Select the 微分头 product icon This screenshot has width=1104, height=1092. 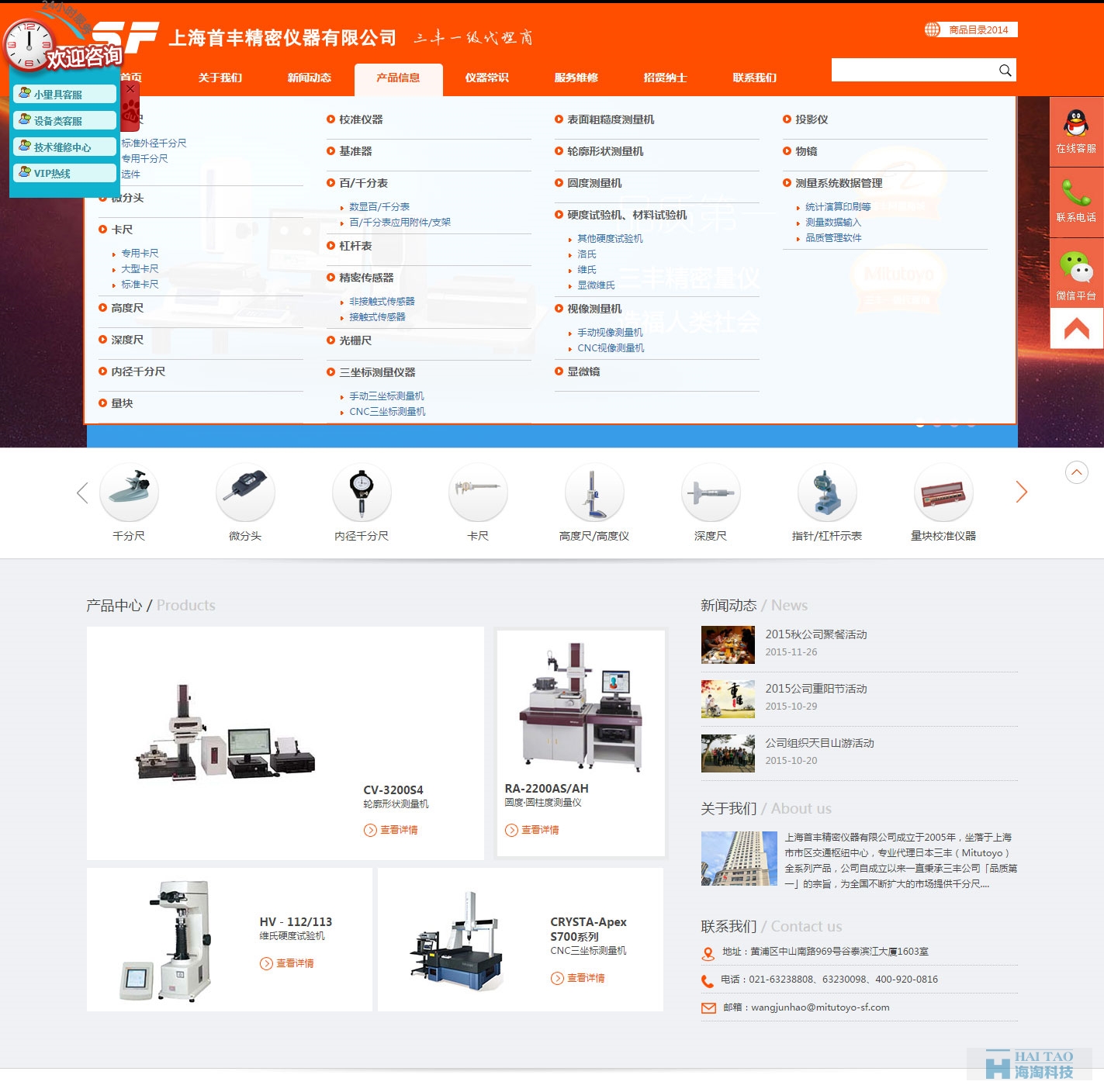pos(245,491)
